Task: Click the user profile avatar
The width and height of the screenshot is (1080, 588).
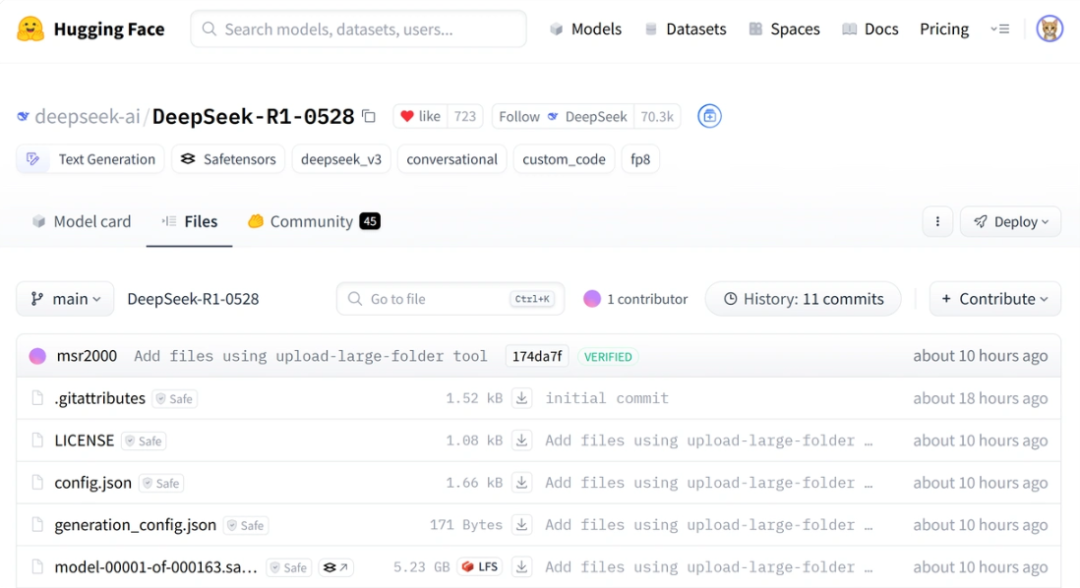Action: pyautogui.click(x=1049, y=29)
